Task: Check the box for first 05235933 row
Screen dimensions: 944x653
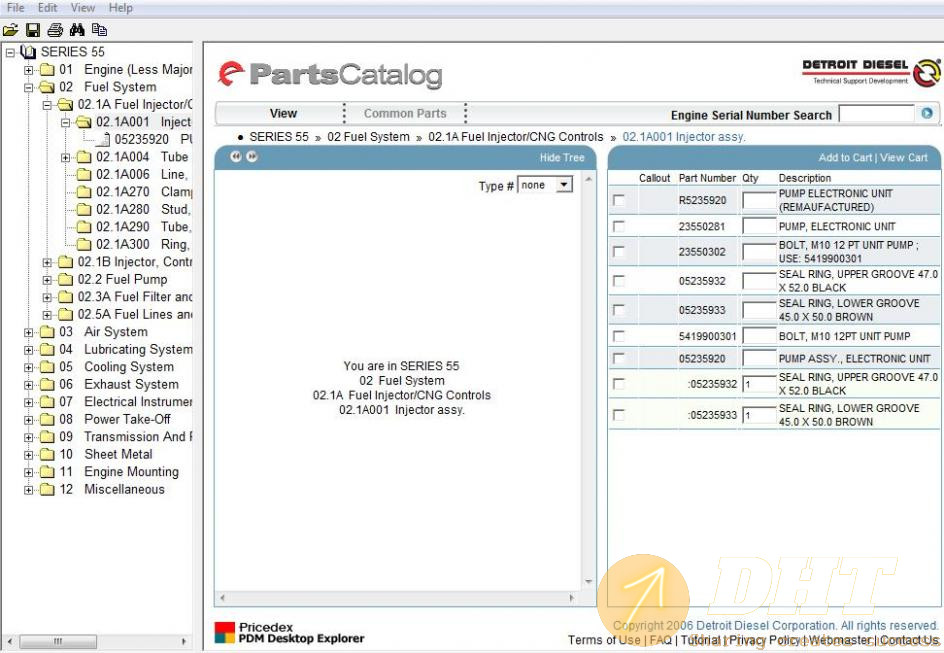Action: 618,309
